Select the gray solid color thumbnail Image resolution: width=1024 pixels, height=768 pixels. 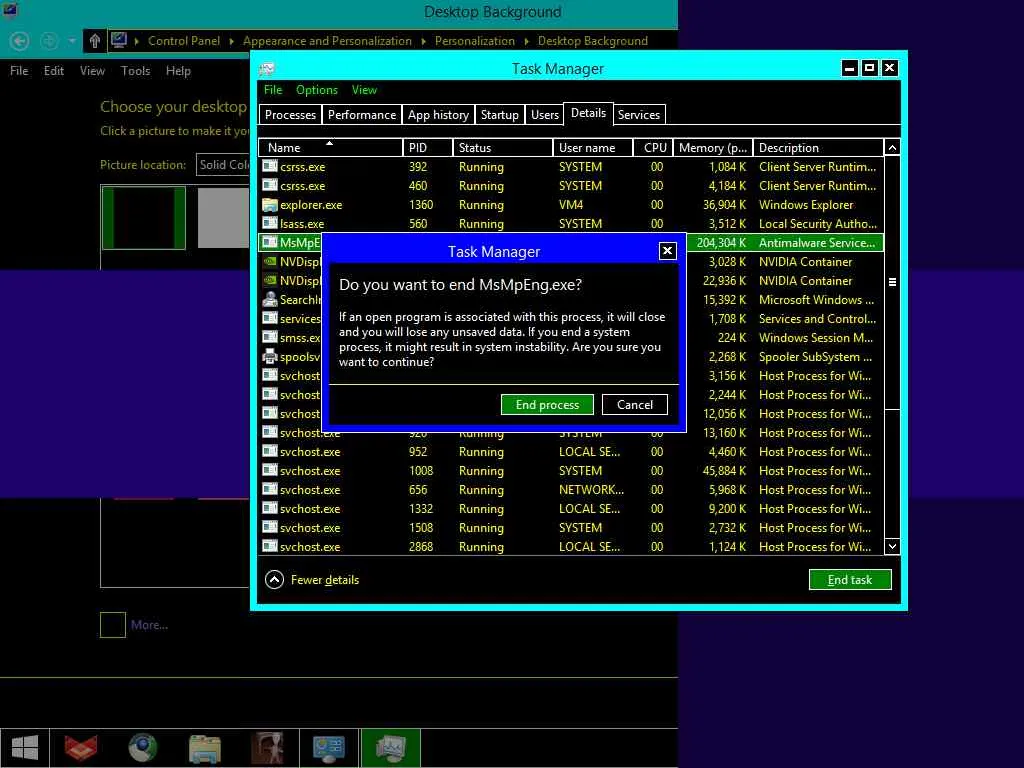point(223,217)
